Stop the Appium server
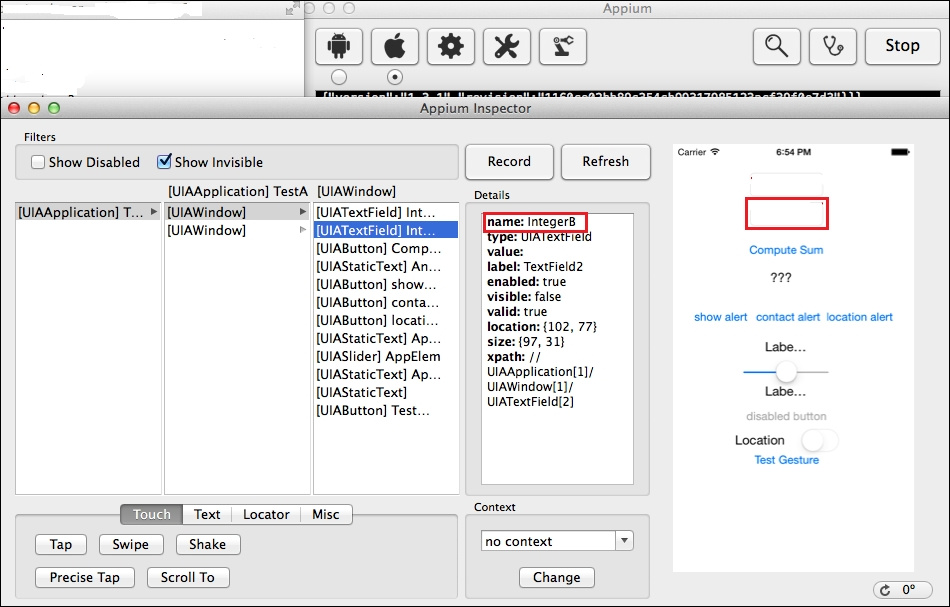The width and height of the screenshot is (950, 607). pos(902,46)
